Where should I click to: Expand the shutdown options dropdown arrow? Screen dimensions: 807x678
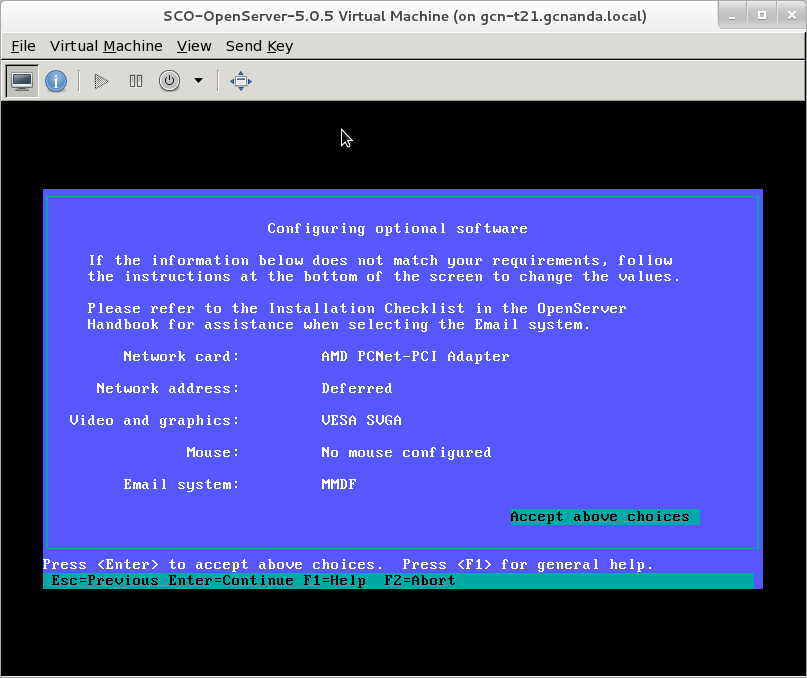click(x=198, y=81)
